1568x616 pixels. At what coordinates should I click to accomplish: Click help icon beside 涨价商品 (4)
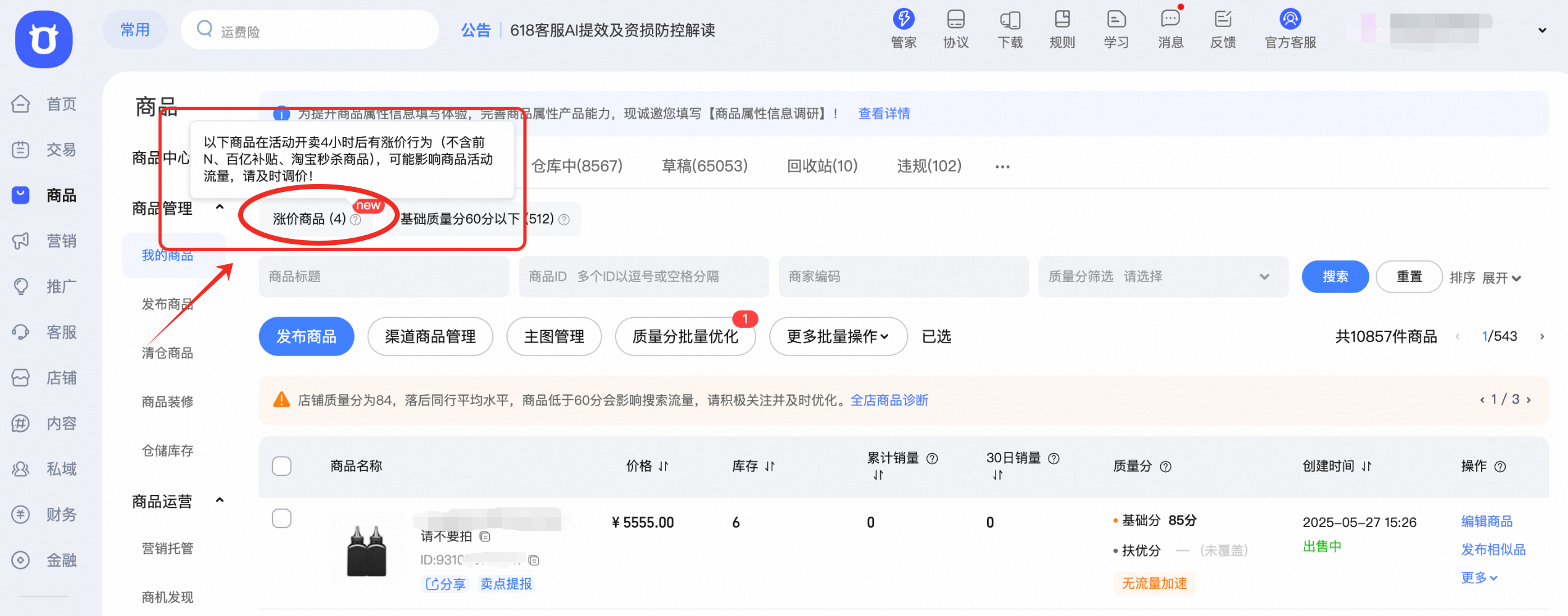point(355,220)
